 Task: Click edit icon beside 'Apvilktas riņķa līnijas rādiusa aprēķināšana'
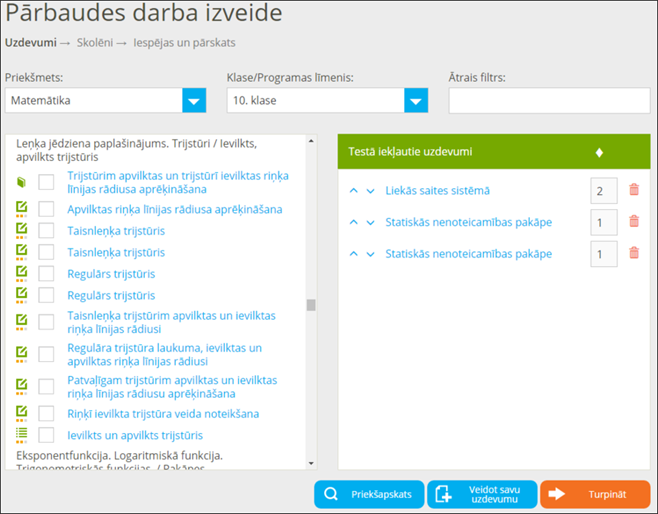tap(21, 209)
